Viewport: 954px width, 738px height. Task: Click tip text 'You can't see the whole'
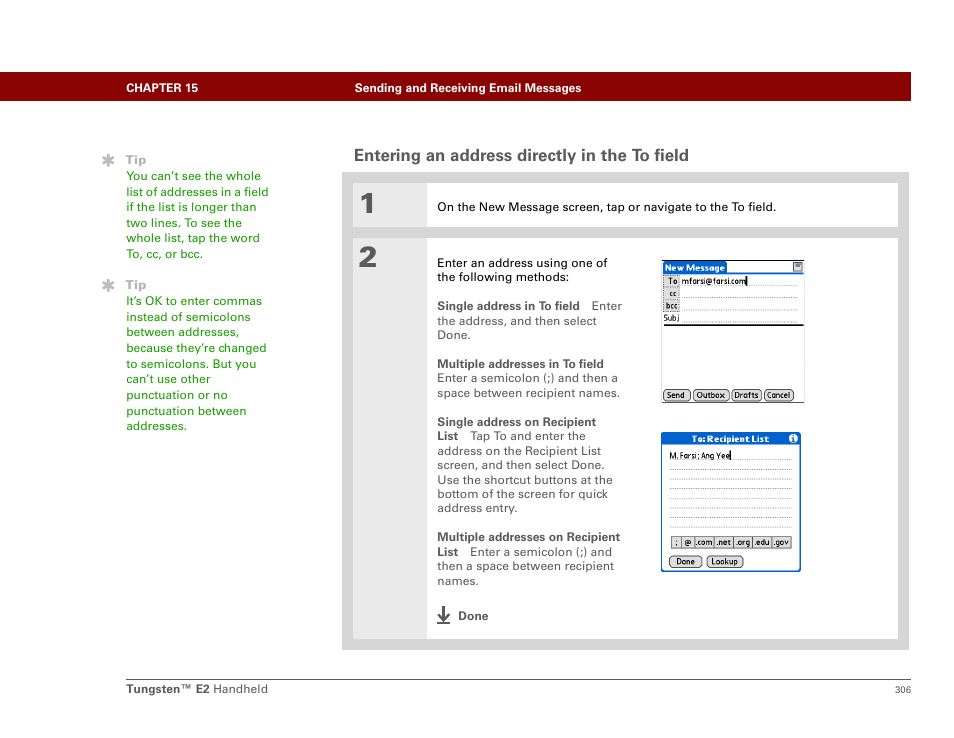coord(193,176)
